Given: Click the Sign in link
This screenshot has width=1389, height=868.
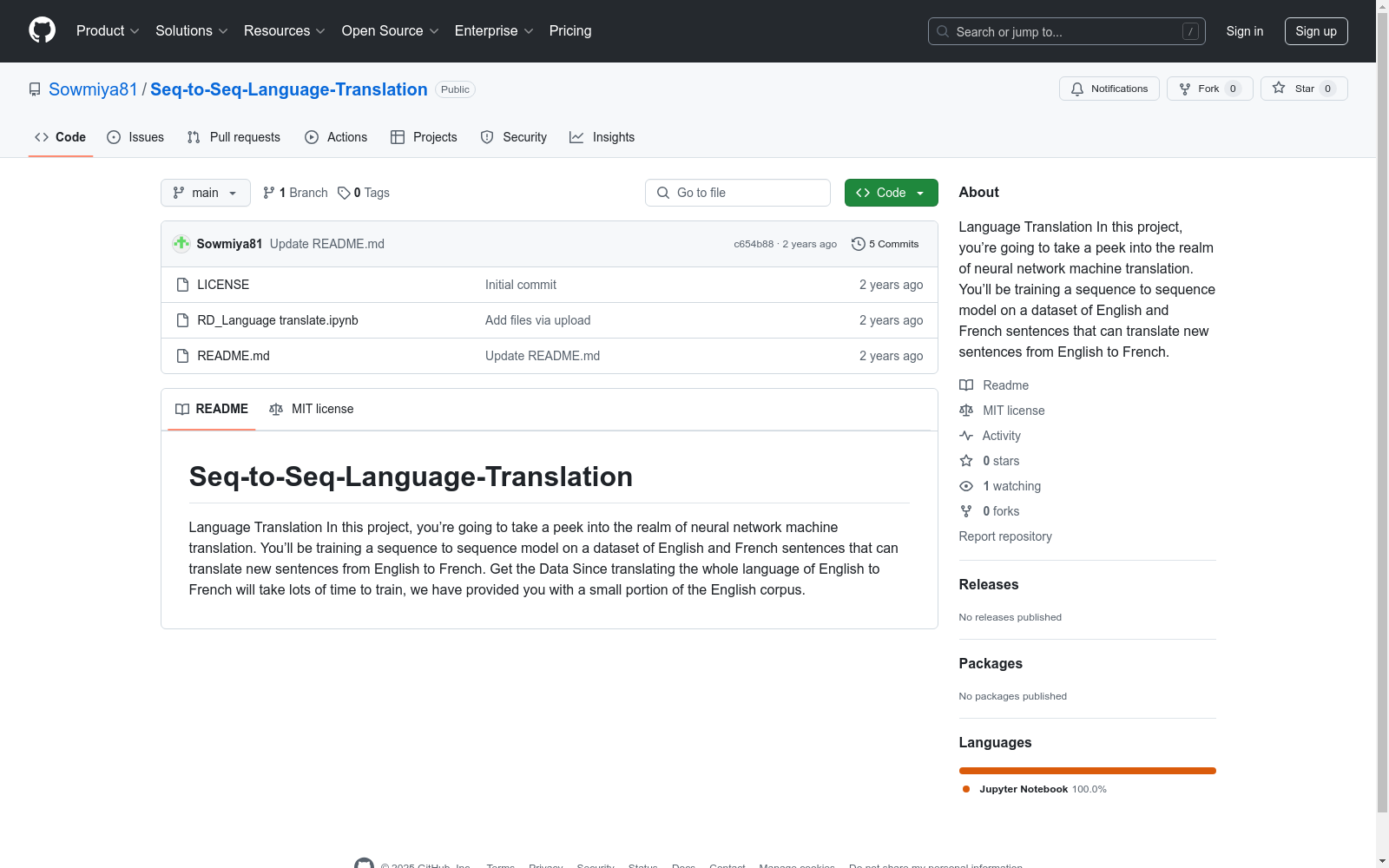Looking at the screenshot, I should point(1245,31).
